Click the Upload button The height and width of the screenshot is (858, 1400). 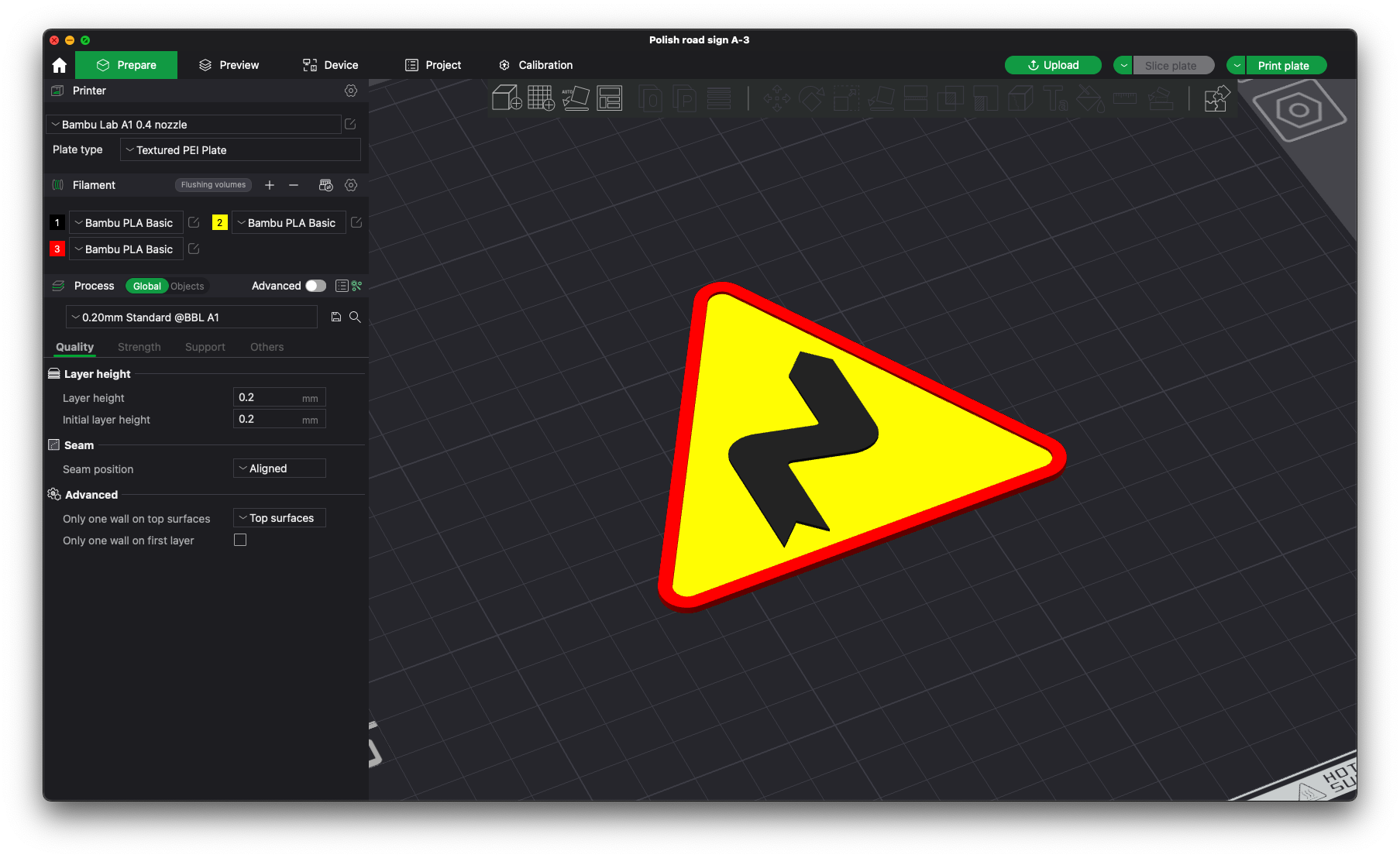(1053, 65)
